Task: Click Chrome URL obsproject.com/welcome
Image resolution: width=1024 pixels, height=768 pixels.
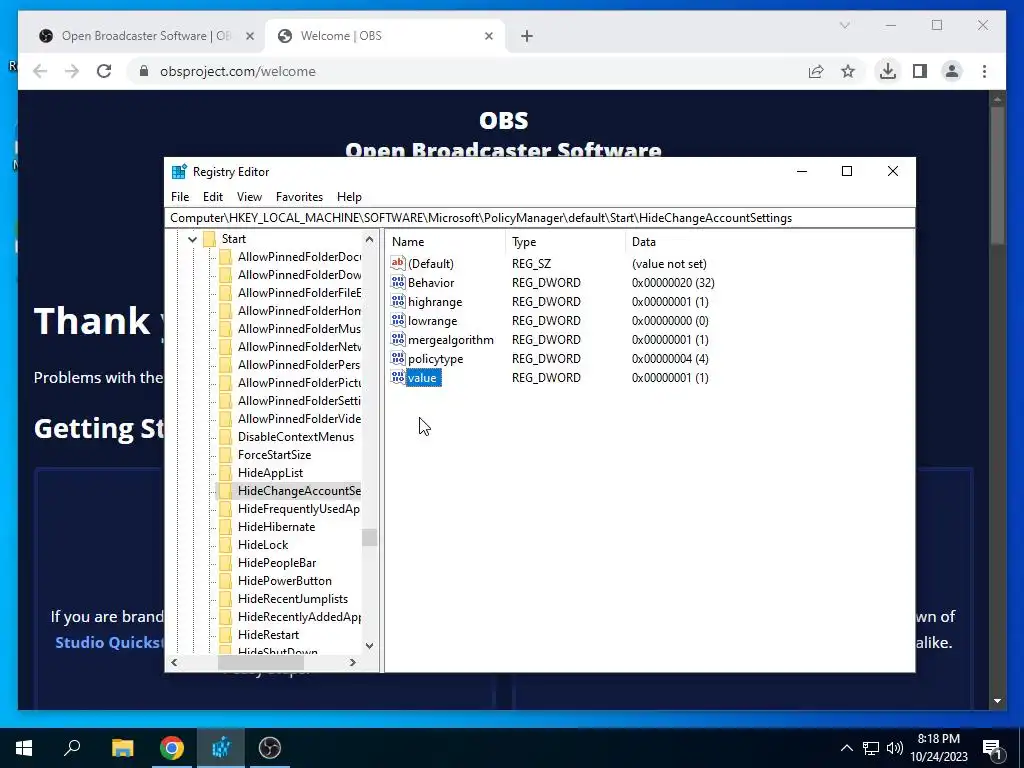Action: point(238,71)
